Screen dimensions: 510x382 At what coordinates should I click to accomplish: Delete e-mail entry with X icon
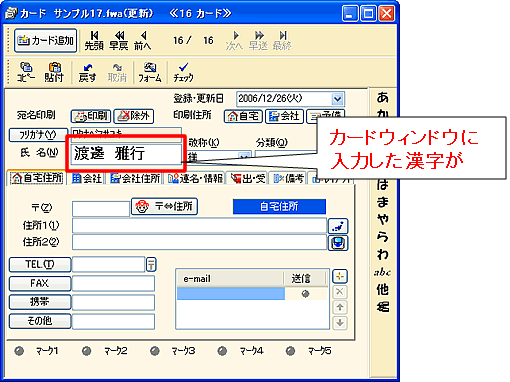tap(340, 292)
